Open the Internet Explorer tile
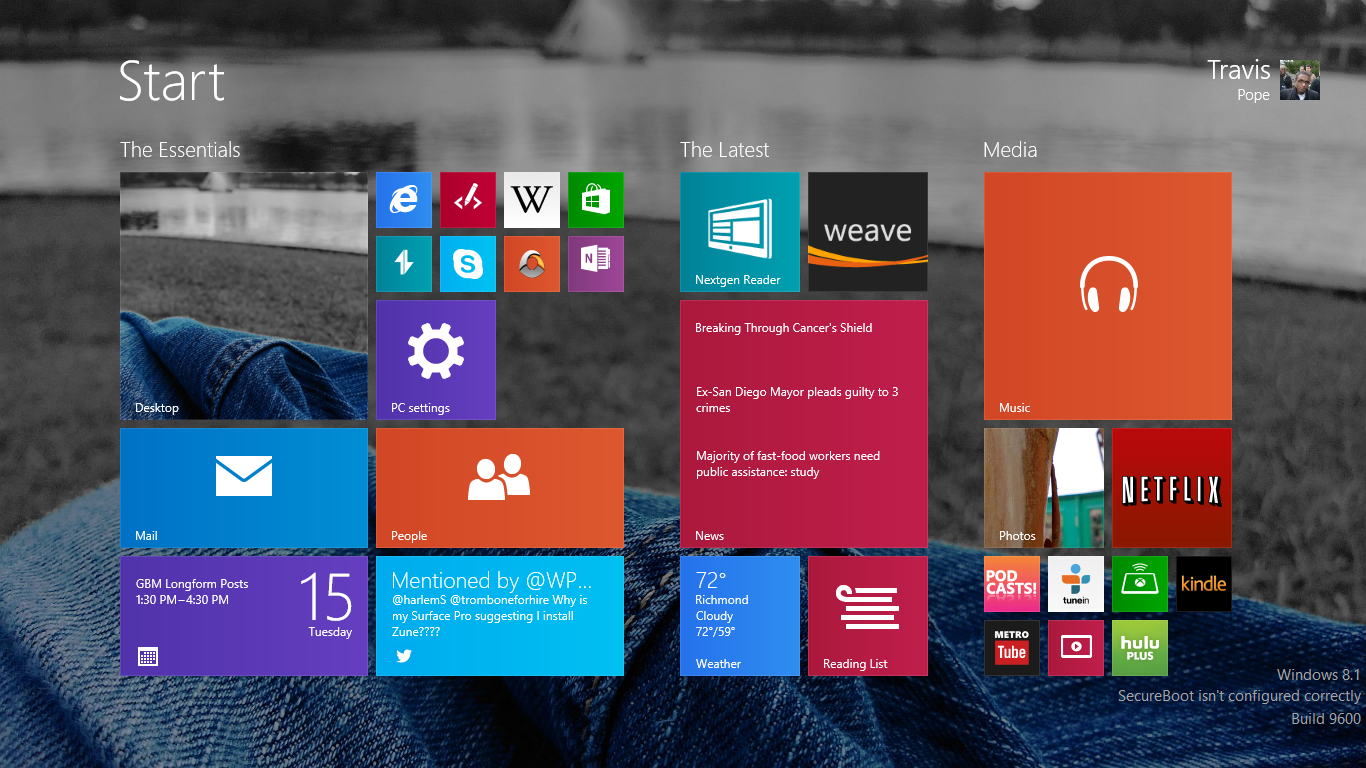Image resolution: width=1366 pixels, height=768 pixels. click(x=404, y=200)
